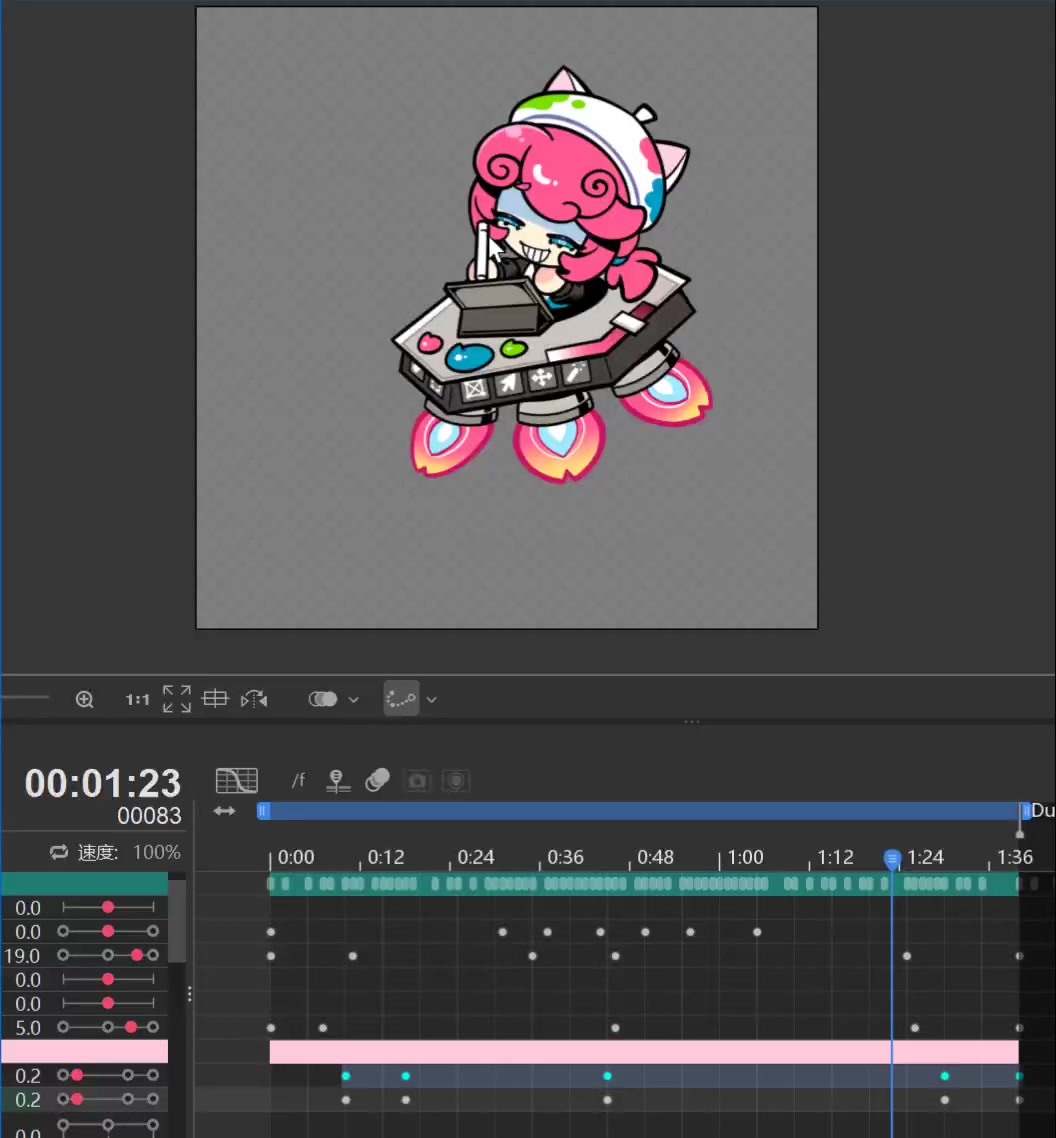Open the graph editor curve icon
Viewport: 1056px width, 1138px height.
pyautogui.click(x=237, y=781)
